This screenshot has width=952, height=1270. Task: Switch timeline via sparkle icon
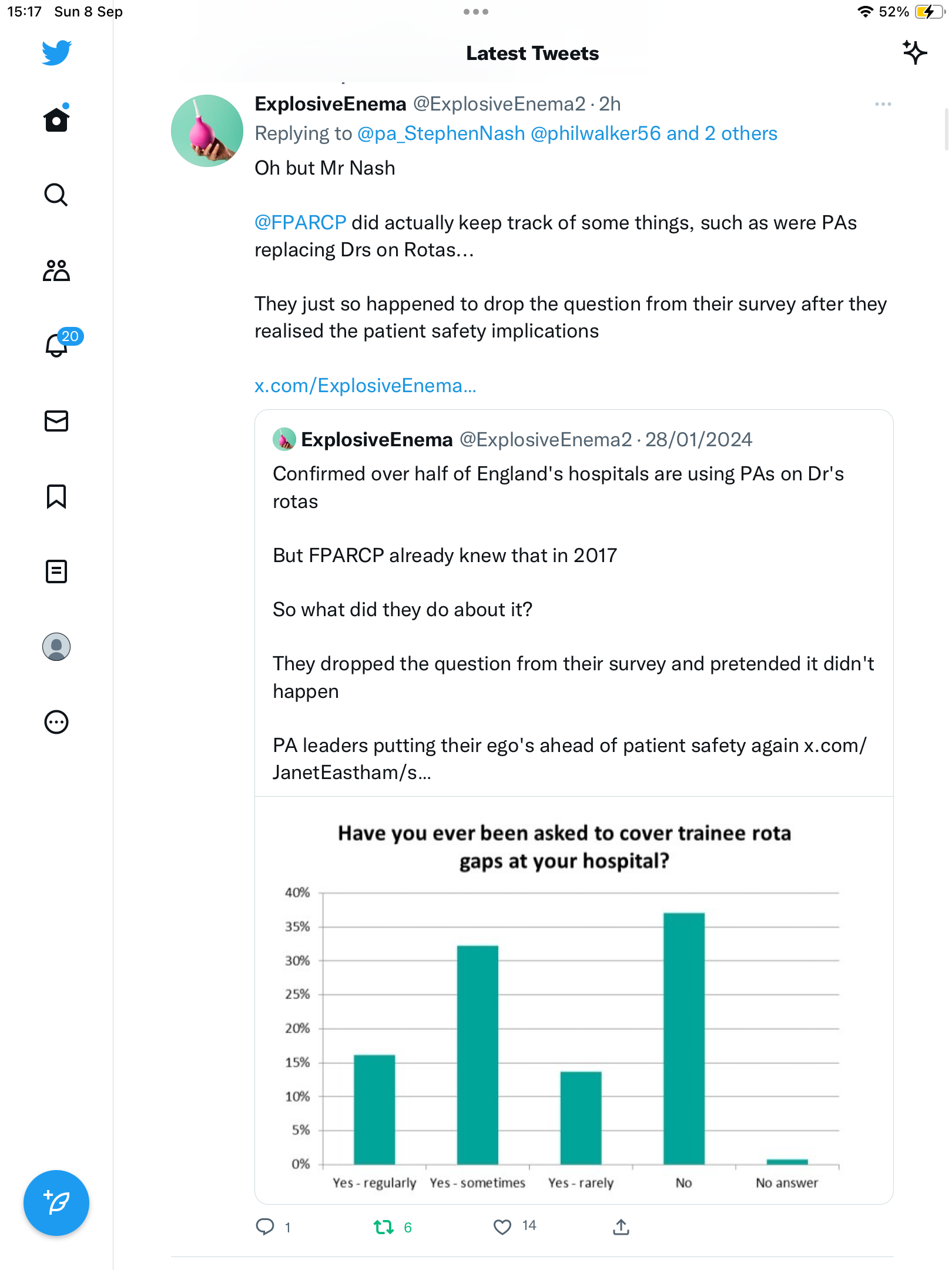point(914,53)
